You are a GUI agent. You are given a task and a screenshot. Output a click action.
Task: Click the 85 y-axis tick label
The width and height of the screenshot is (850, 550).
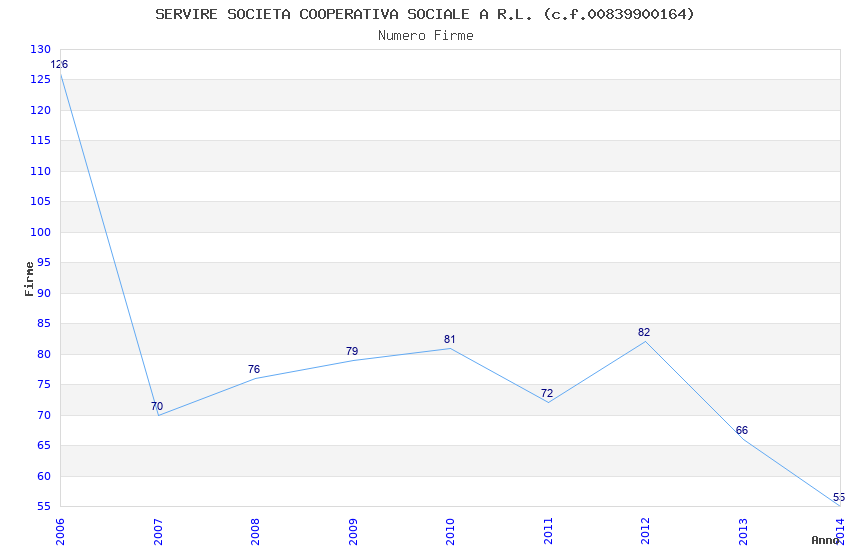[x=43, y=323]
